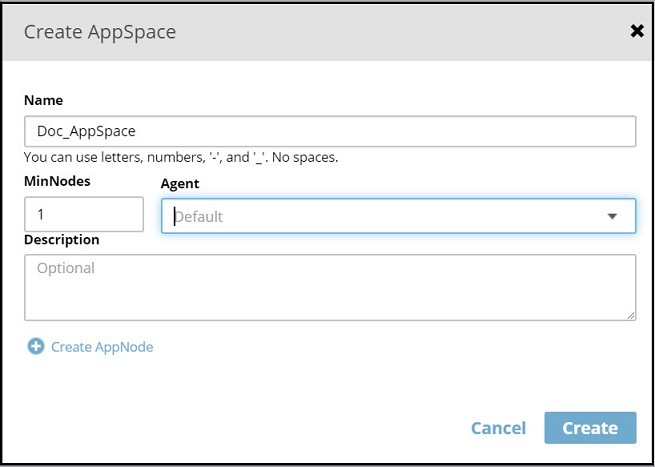Viewport: 655px width, 467px height.
Task: Grab the Description box resize handle
Action: point(631,316)
